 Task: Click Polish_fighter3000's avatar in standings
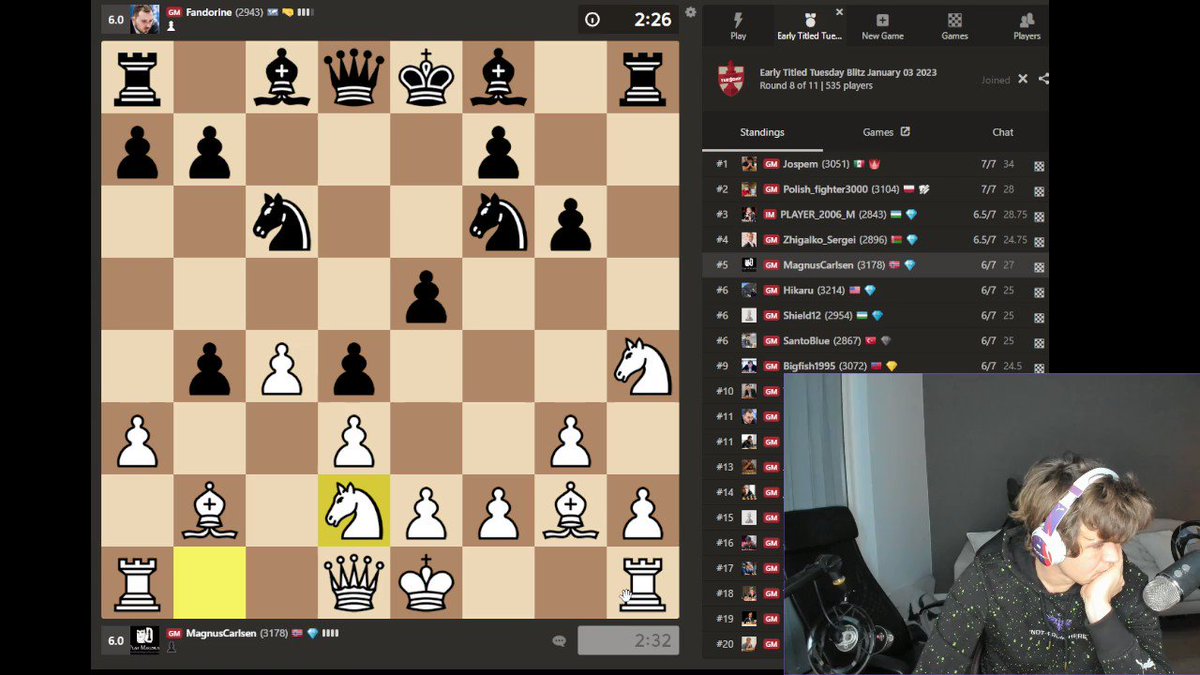pos(749,189)
